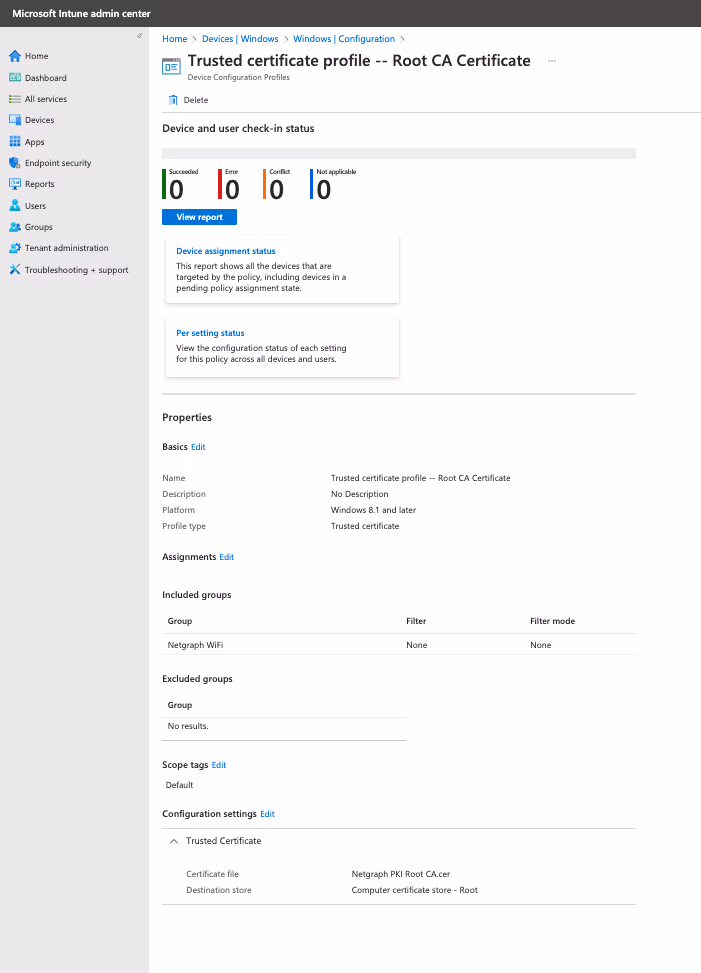Edit the Configuration settings

click(x=267, y=814)
